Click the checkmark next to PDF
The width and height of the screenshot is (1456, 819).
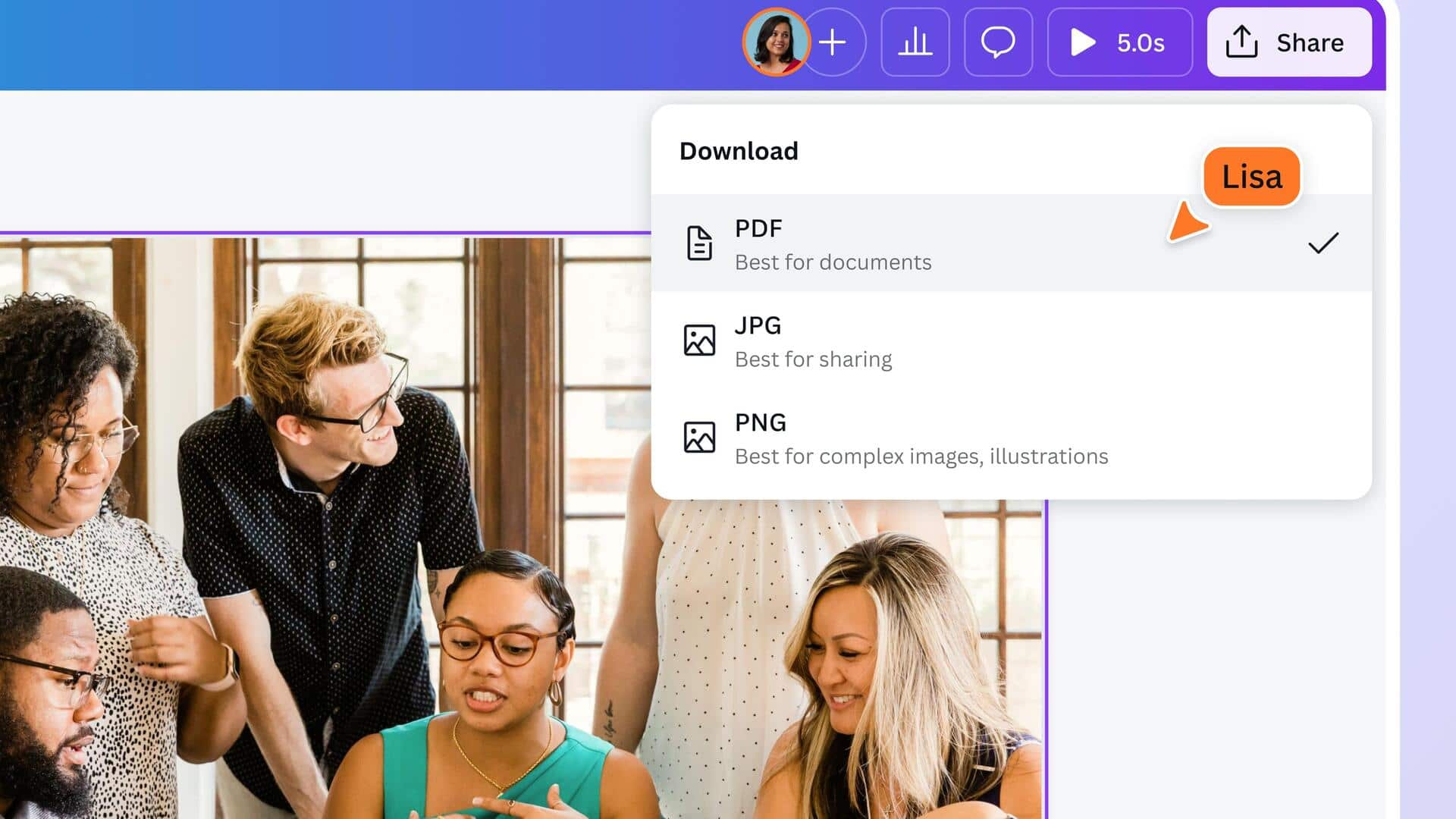(x=1323, y=243)
